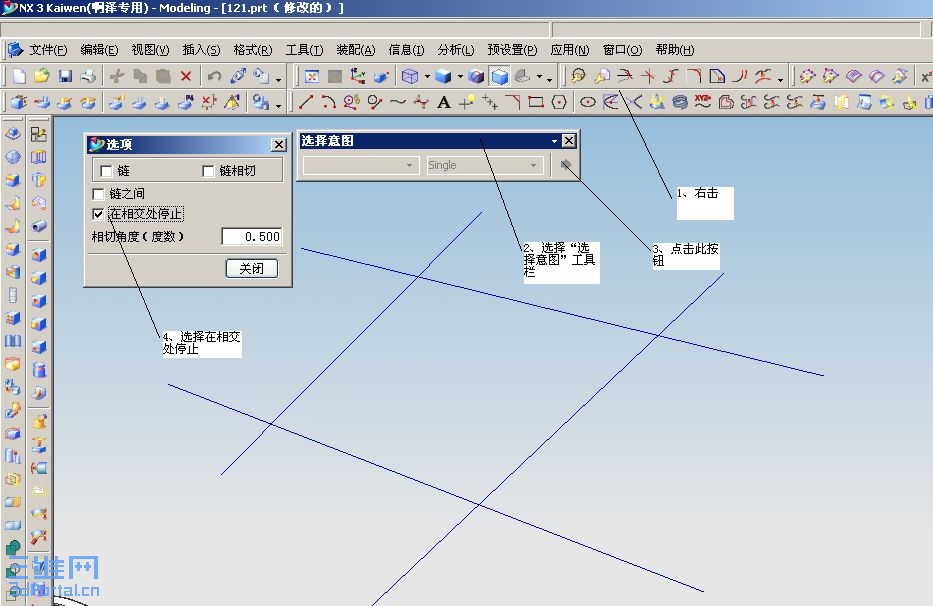Image resolution: width=933 pixels, height=606 pixels.
Task: Click the Parabola curve icon
Action: (x=610, y=102)
